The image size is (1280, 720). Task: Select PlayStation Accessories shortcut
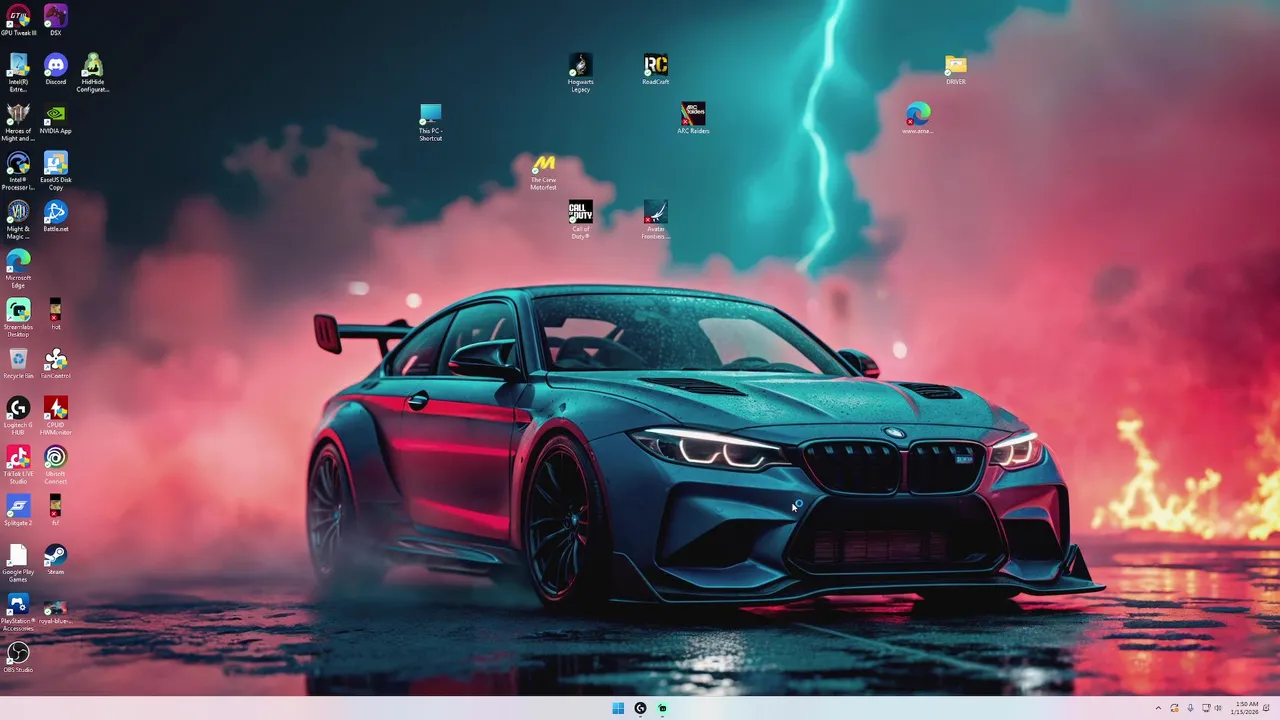tap(18, 611)
